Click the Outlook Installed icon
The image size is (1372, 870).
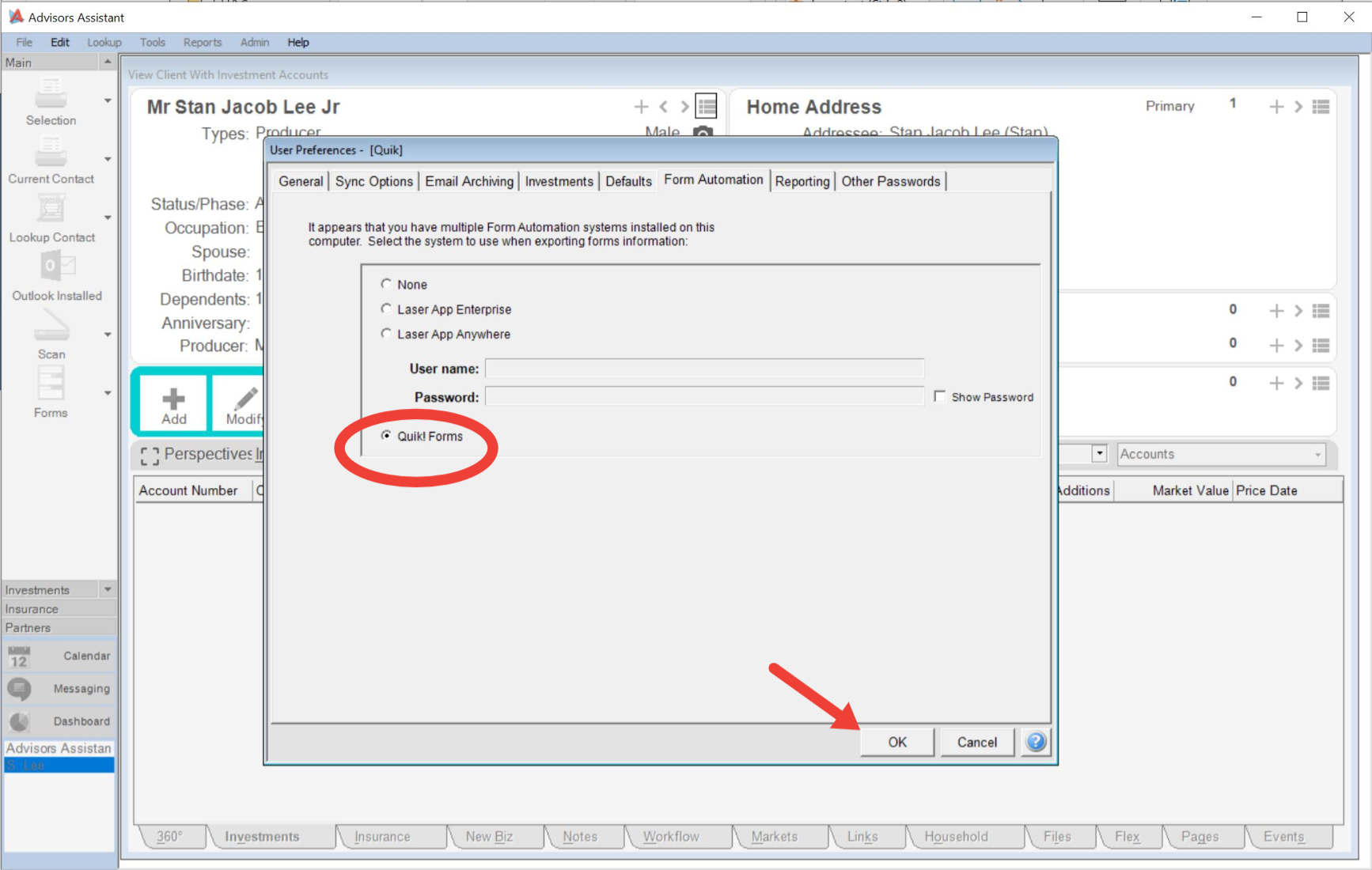57,267
